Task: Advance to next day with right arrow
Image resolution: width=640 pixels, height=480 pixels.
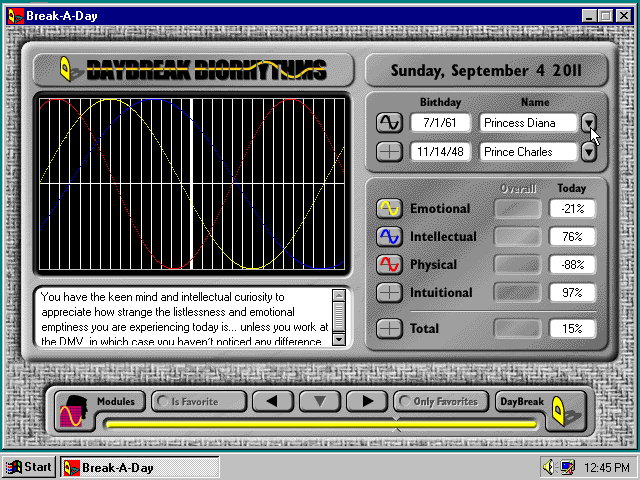Action: point(367,402)
